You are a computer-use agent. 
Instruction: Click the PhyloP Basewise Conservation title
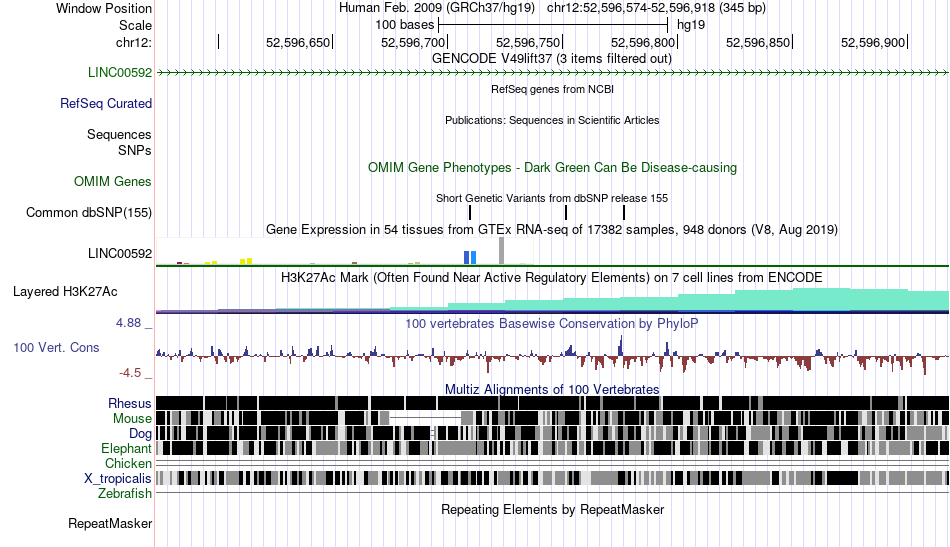point(552,323)
